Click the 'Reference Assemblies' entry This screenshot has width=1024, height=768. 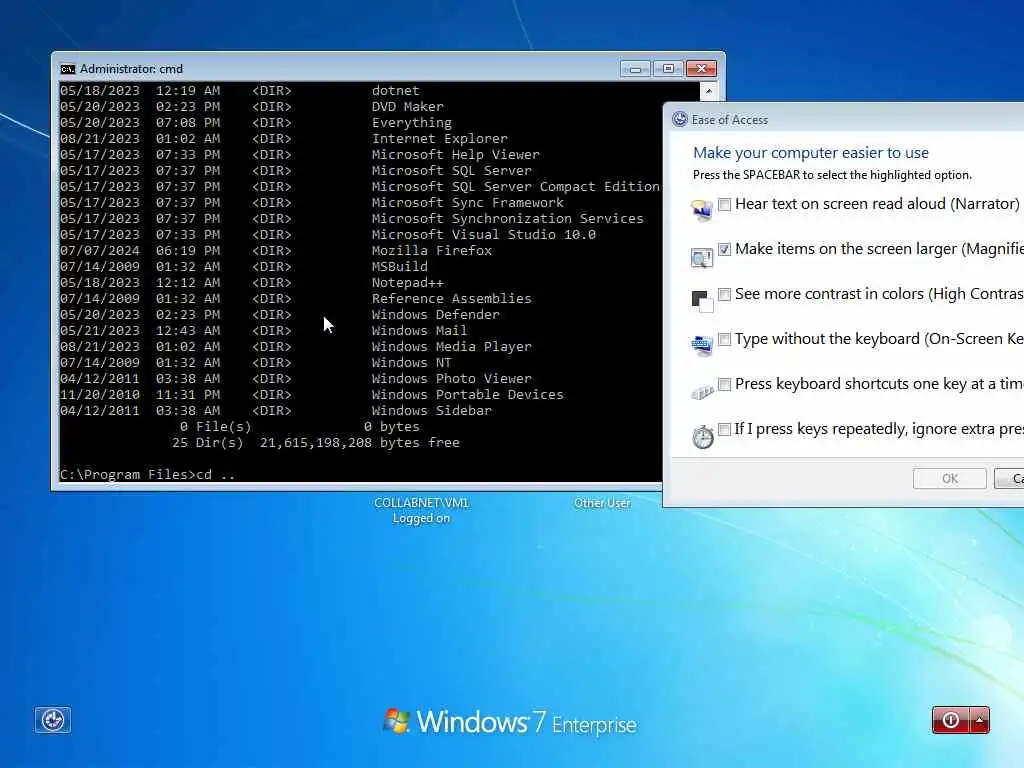451,298
